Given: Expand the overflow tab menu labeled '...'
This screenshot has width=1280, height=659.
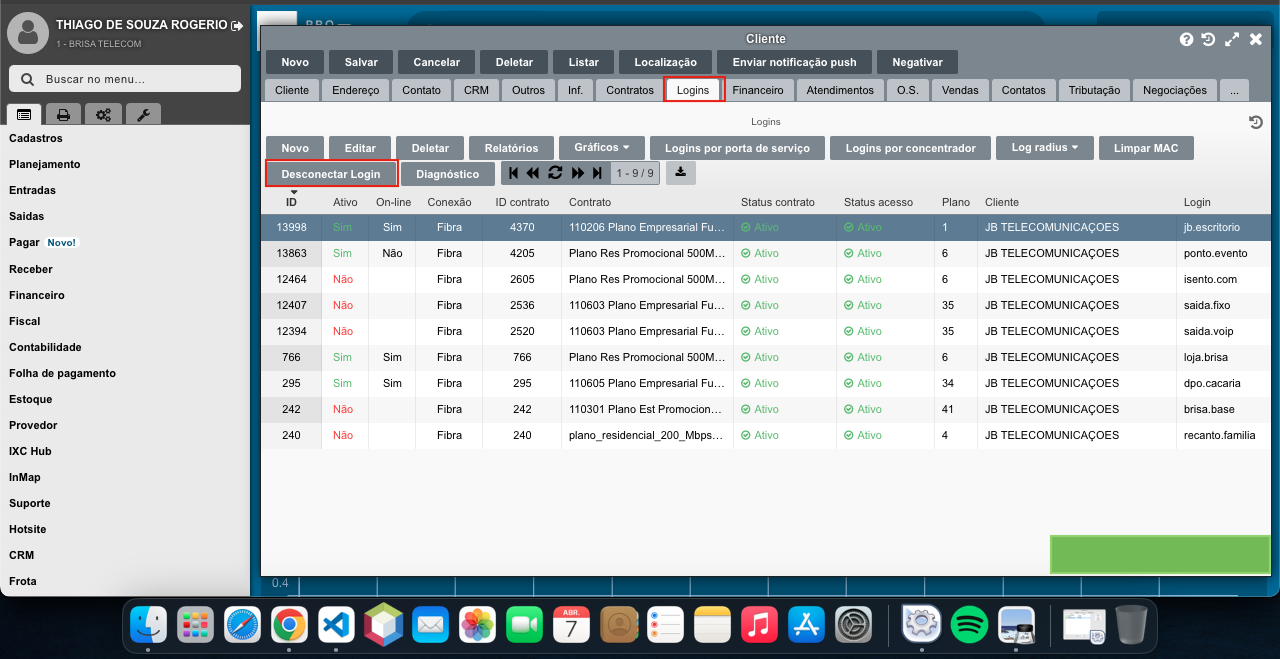Looking at the screenshot, I should (x=1234, y=90).
